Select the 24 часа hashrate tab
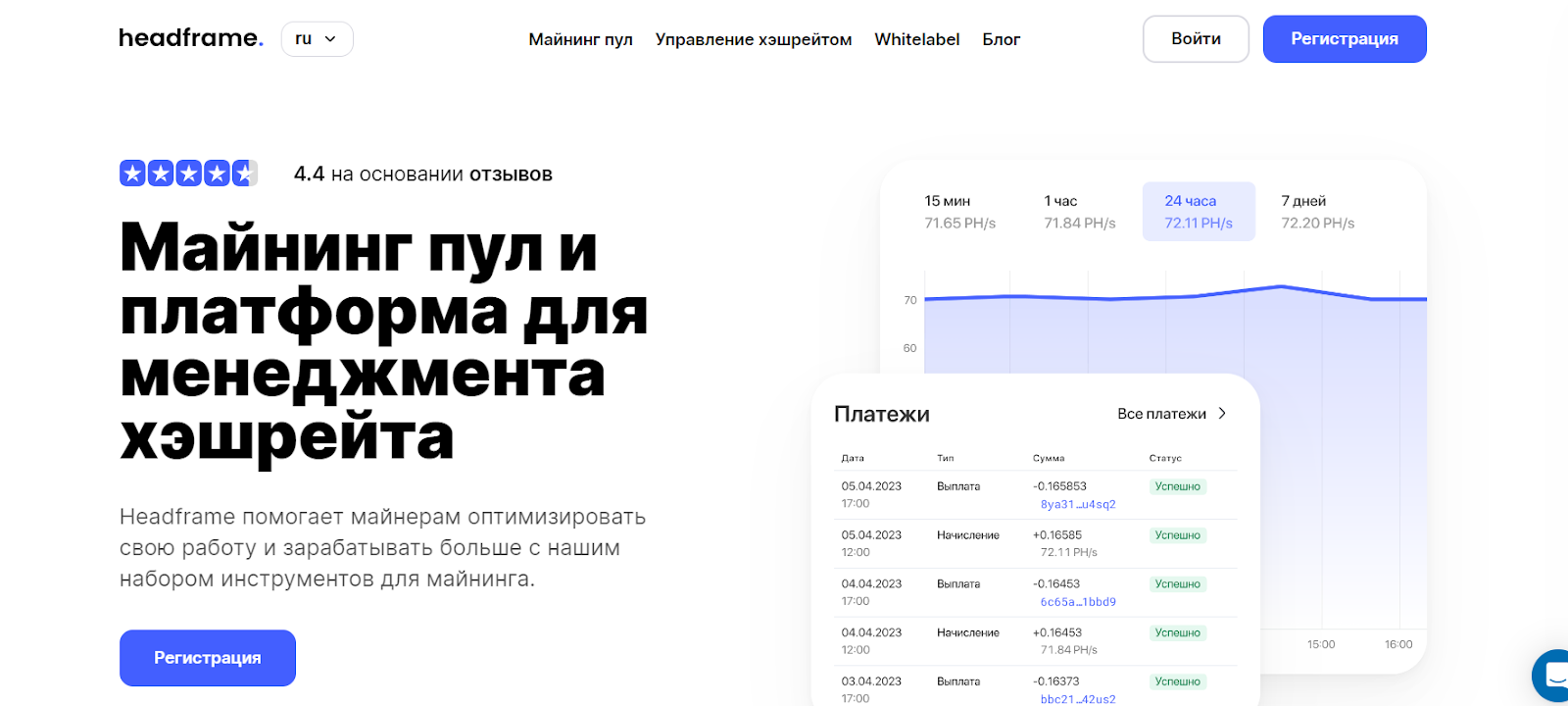Screen dimensions: 1568x706 click(1199, 212)
